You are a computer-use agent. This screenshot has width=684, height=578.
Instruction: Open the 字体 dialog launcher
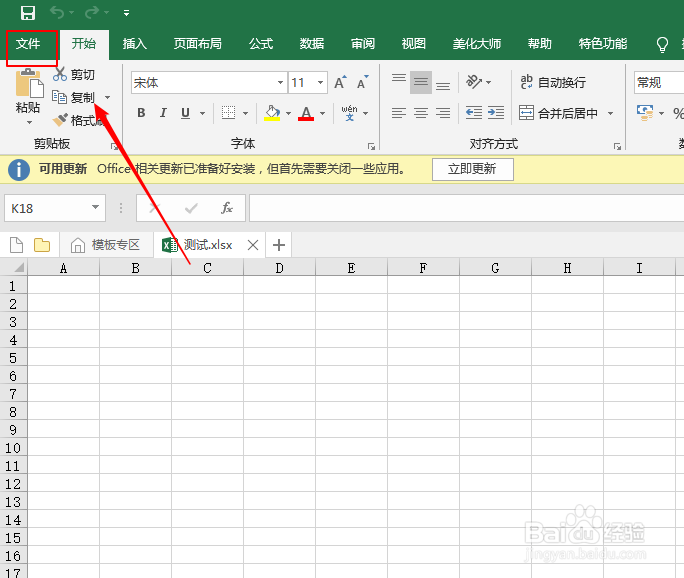click(x=371, y=147)
